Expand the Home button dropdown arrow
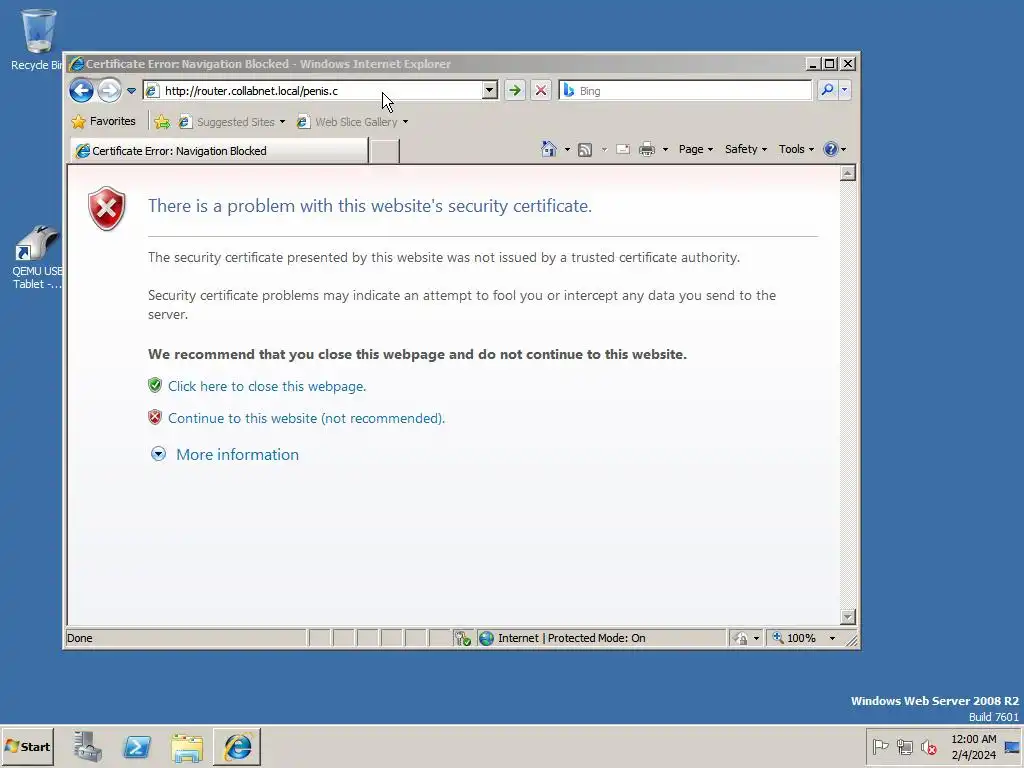The width and height of the screenshot is (1024, 768). 567,150
